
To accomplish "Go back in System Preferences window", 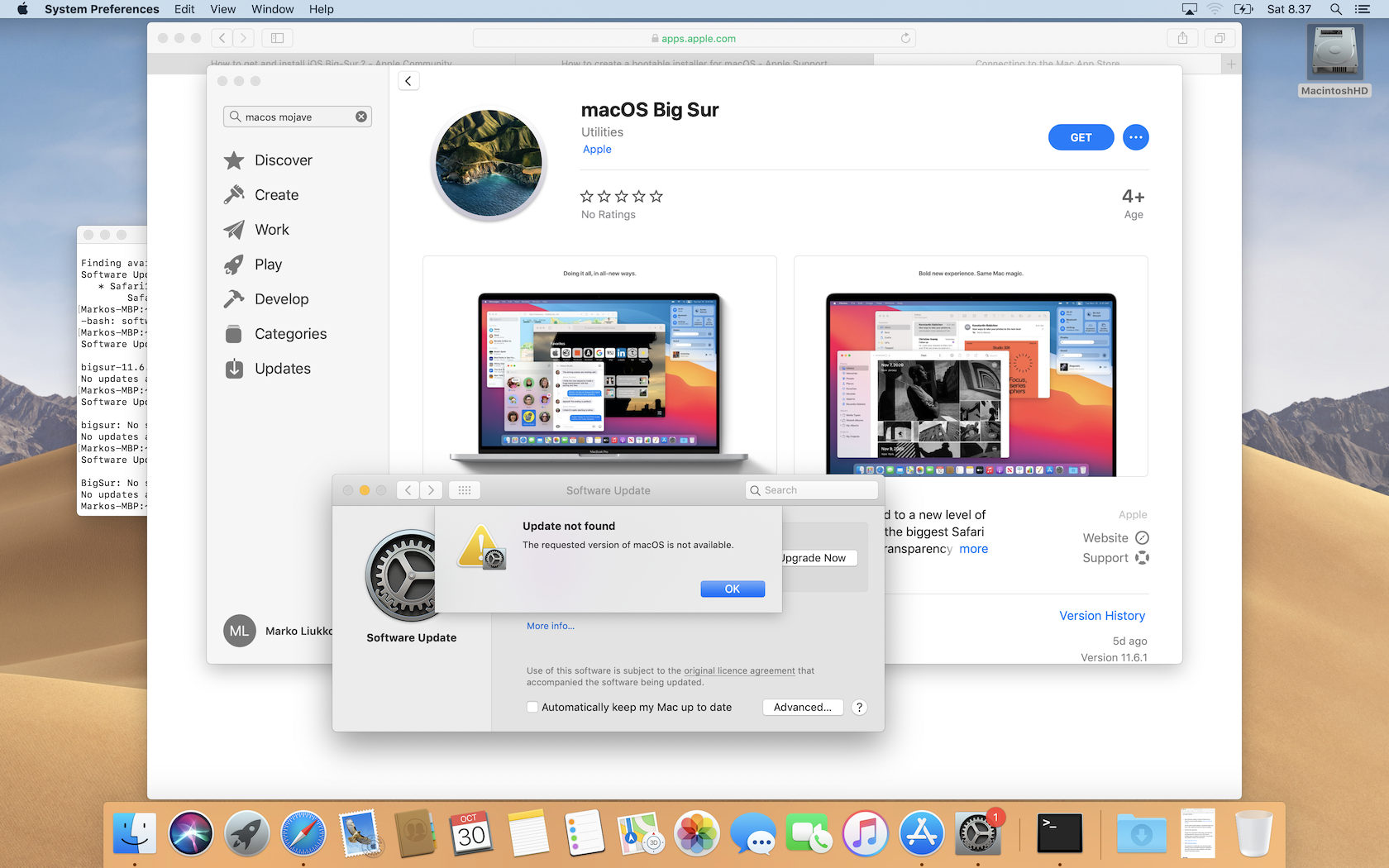I will [408, 490].
